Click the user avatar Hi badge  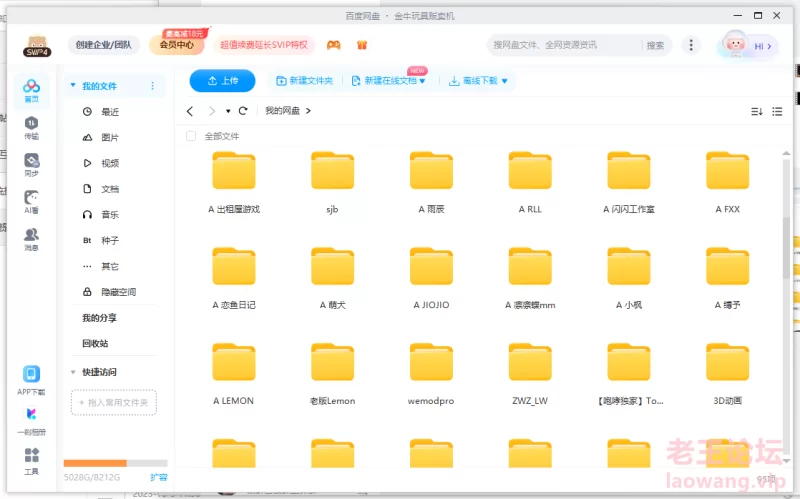click(x=748, y=45)
